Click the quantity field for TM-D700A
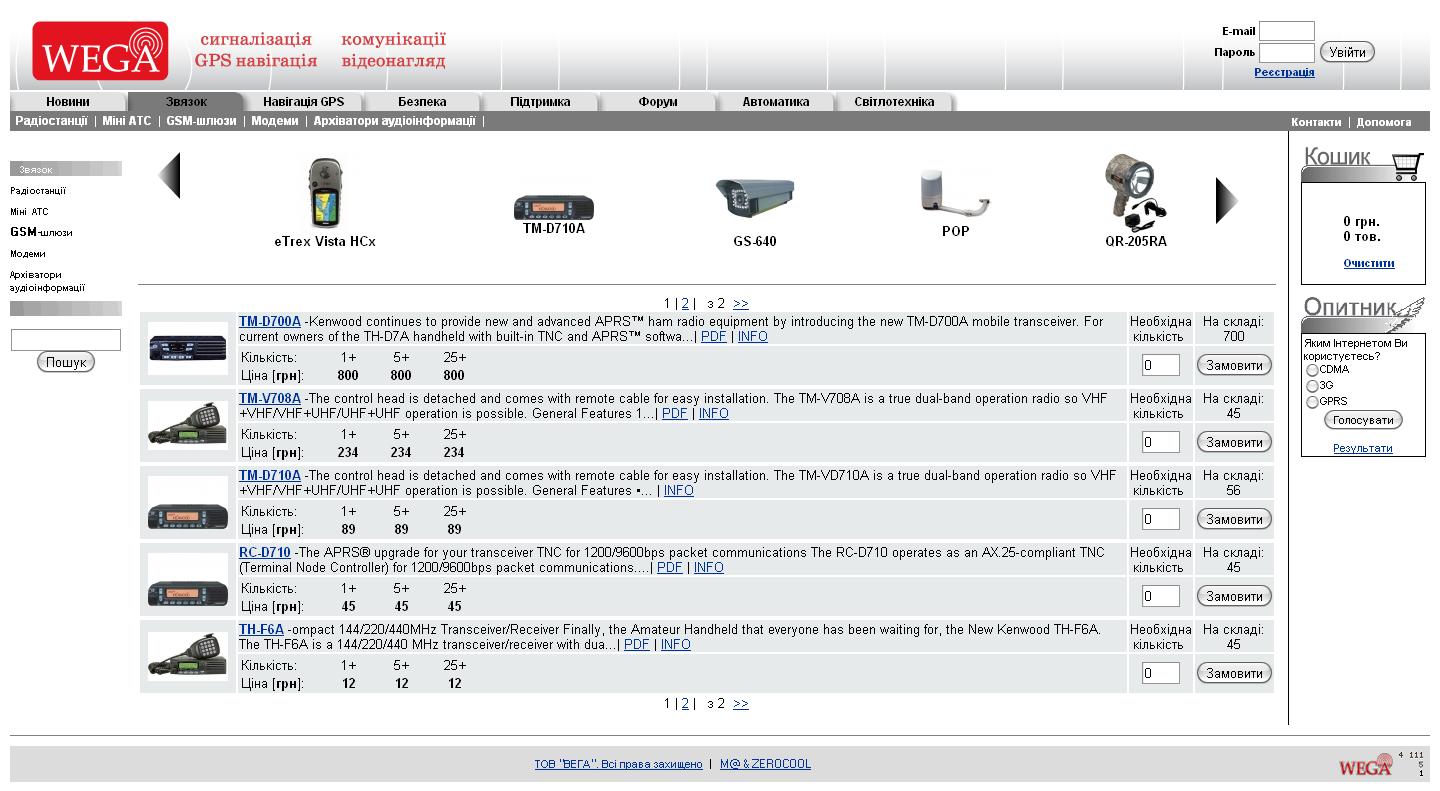 point(1161,365)
